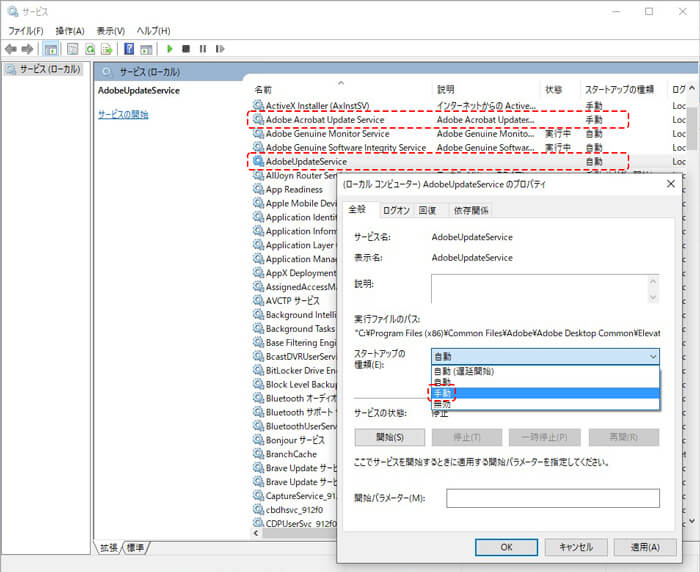The height and width of the screenshot is (572, 700).
Task: Click the gear icon of BranchCache row
Action: click(x=258, y=454)
